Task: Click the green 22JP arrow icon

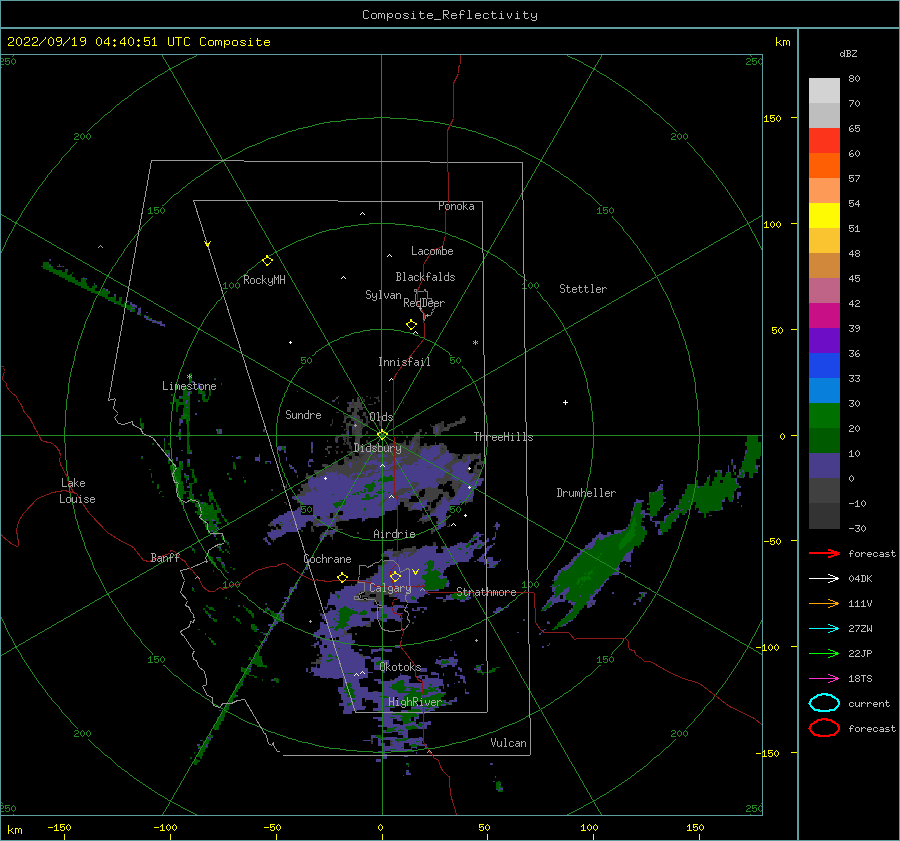Action: pos(824,653)
